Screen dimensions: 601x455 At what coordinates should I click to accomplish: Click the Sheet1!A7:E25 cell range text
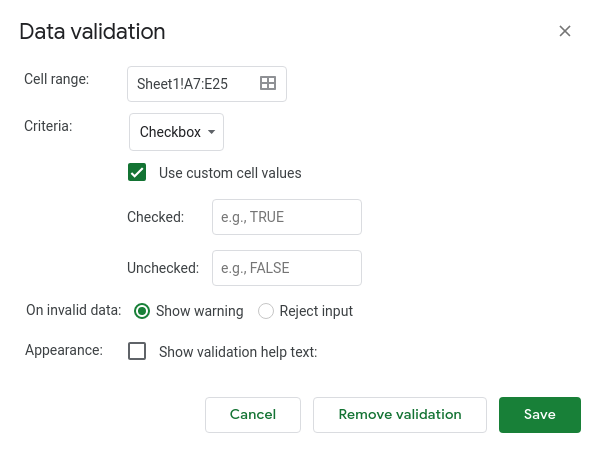tap(182, 84)
